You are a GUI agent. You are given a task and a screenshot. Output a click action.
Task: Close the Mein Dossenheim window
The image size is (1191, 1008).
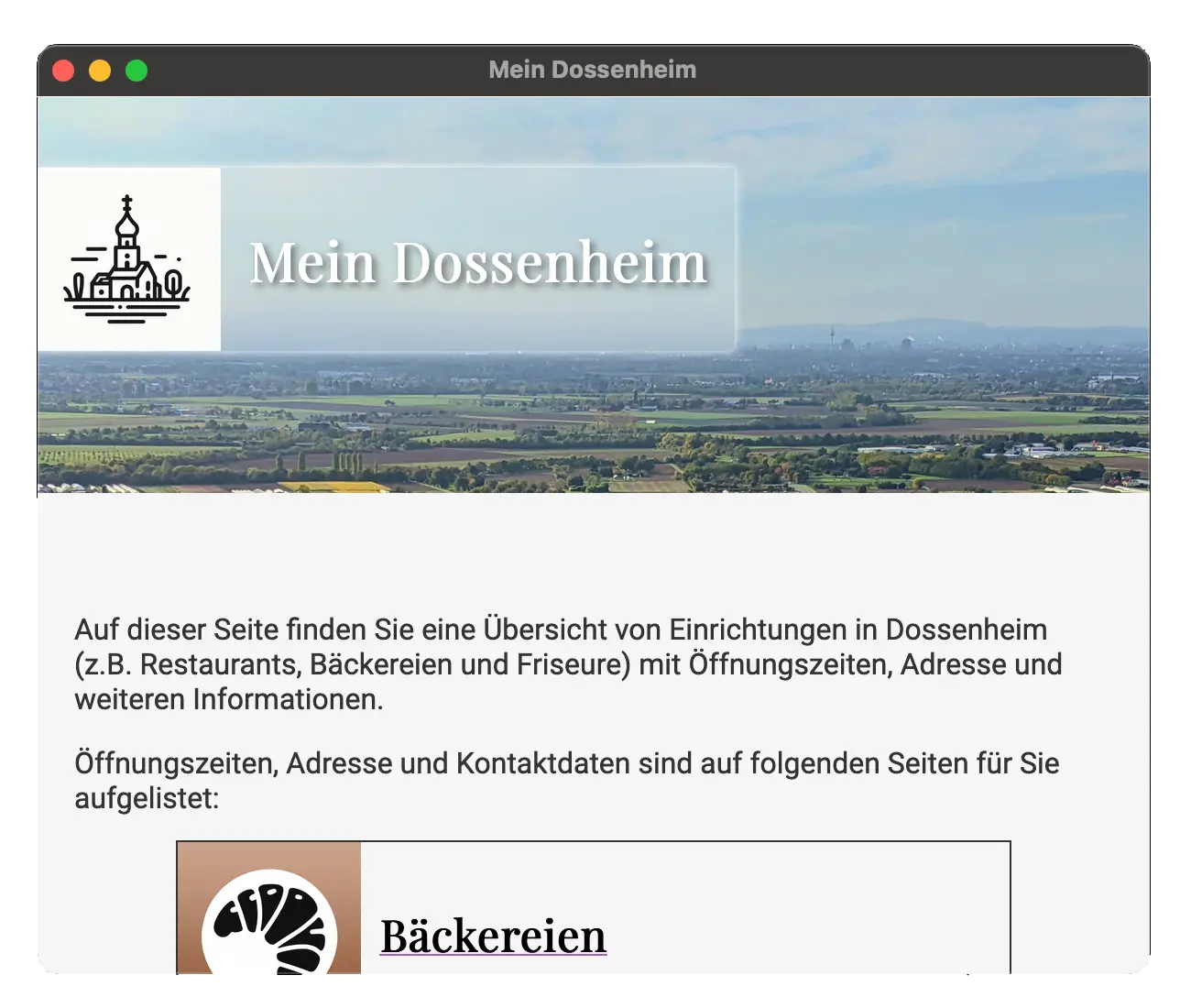(x=63, y=71)
